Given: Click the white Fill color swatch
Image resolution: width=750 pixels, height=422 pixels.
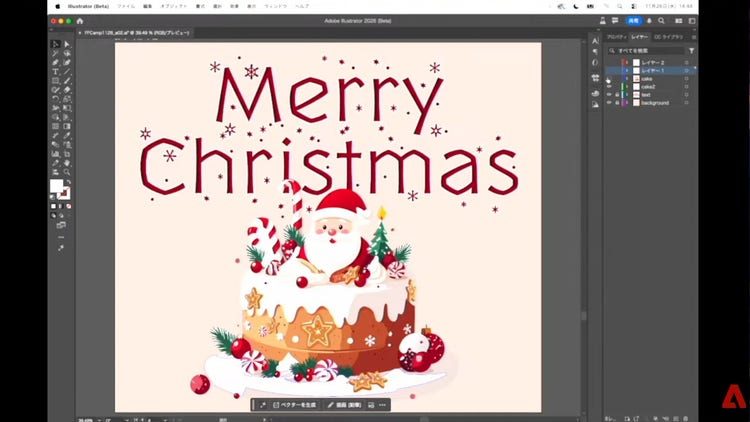Looking at the screenshot, I should [57, 187].
